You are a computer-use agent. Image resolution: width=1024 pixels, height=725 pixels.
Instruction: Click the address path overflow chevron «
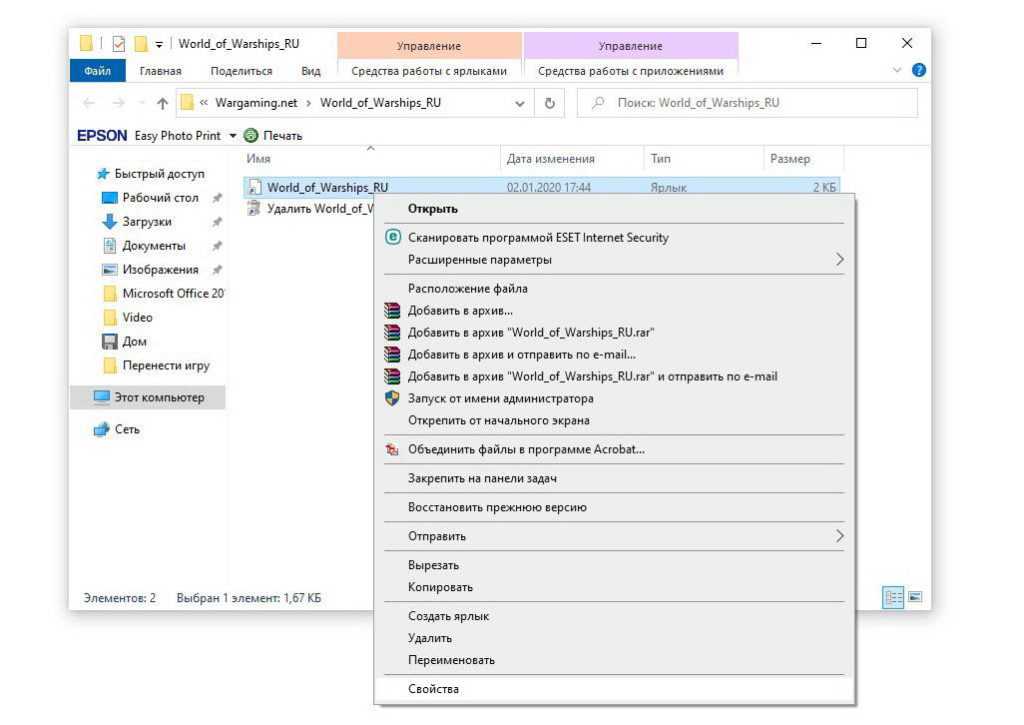point(204,103)
